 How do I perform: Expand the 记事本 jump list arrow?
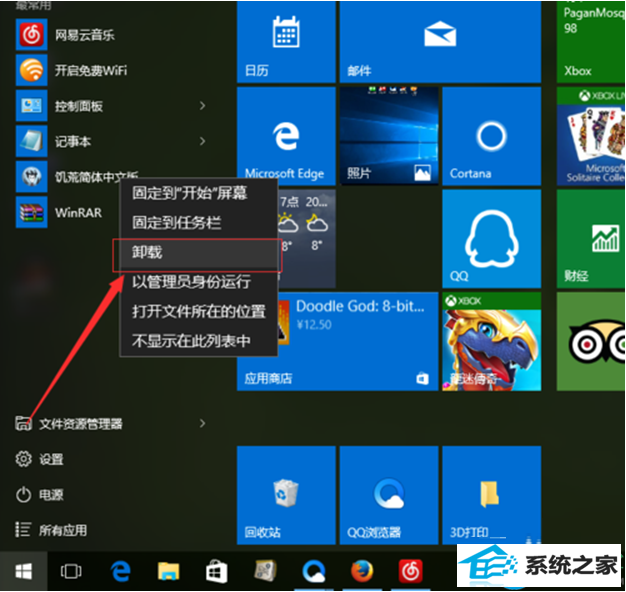click(x=202, y=141)
